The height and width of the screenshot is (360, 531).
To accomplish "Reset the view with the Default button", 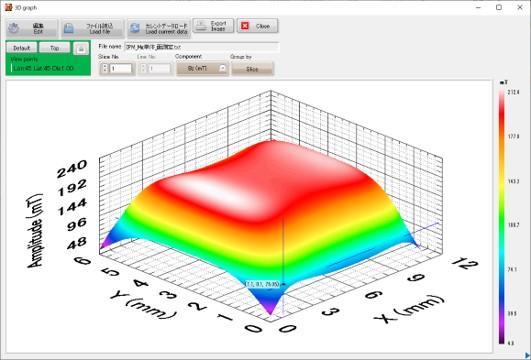I will coord(21,48).
